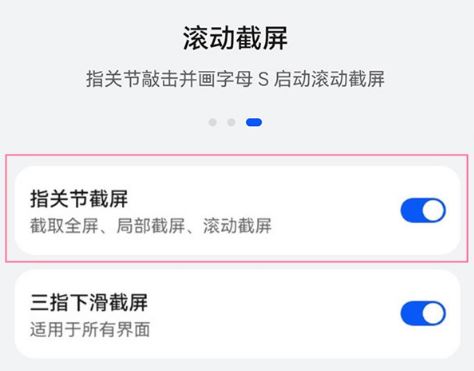Tap the first gray page indicator dot
The height and width of the screenshot is (371, 474).
coord(212,122)
